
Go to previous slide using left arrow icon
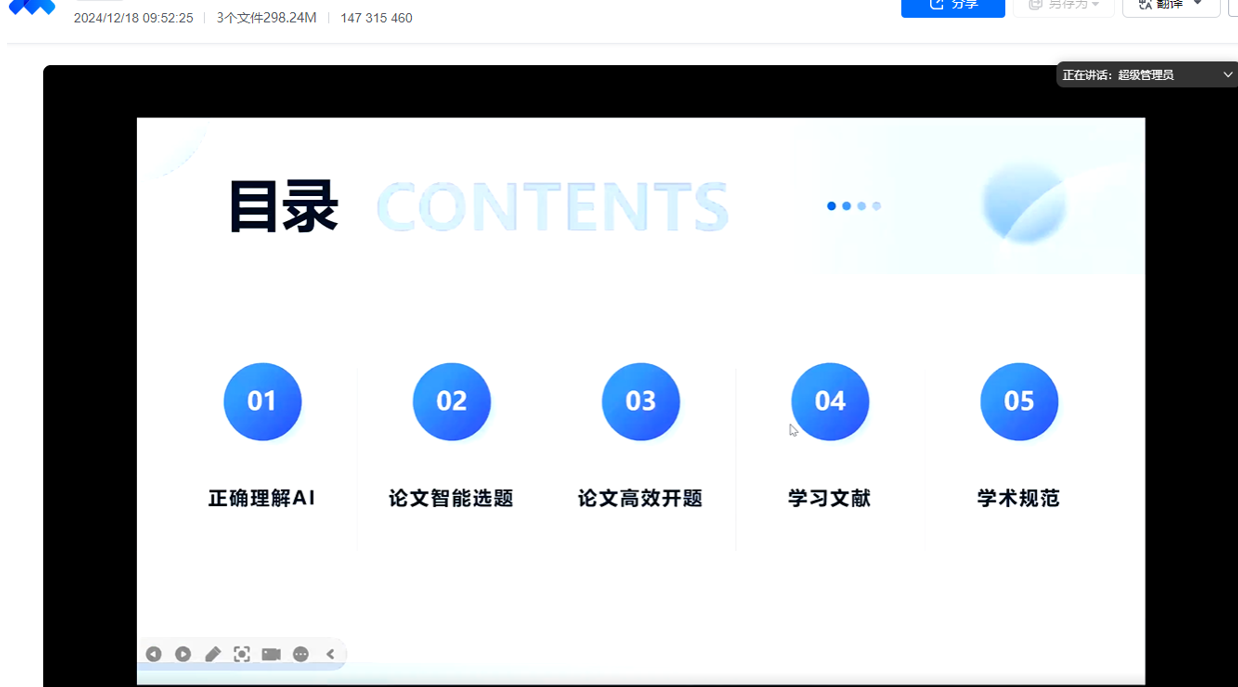click(x=153, y=654)
